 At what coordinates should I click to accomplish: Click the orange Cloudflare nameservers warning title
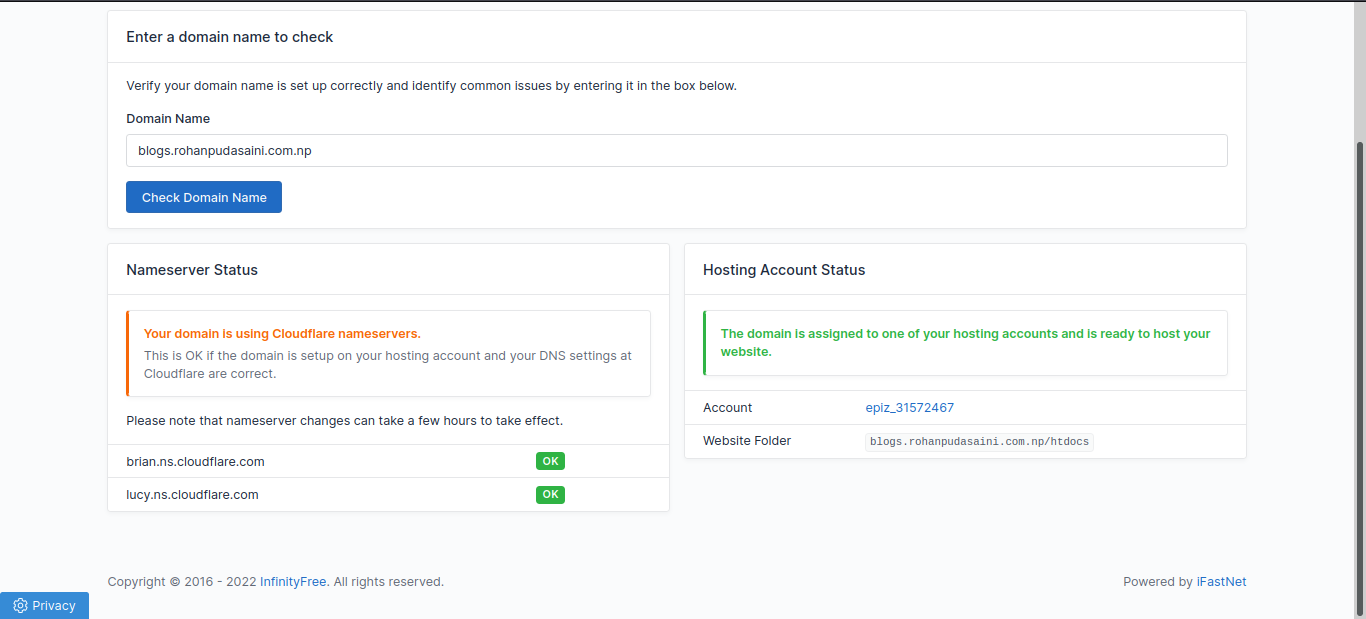pyautogui.click(x=282, y=333)
